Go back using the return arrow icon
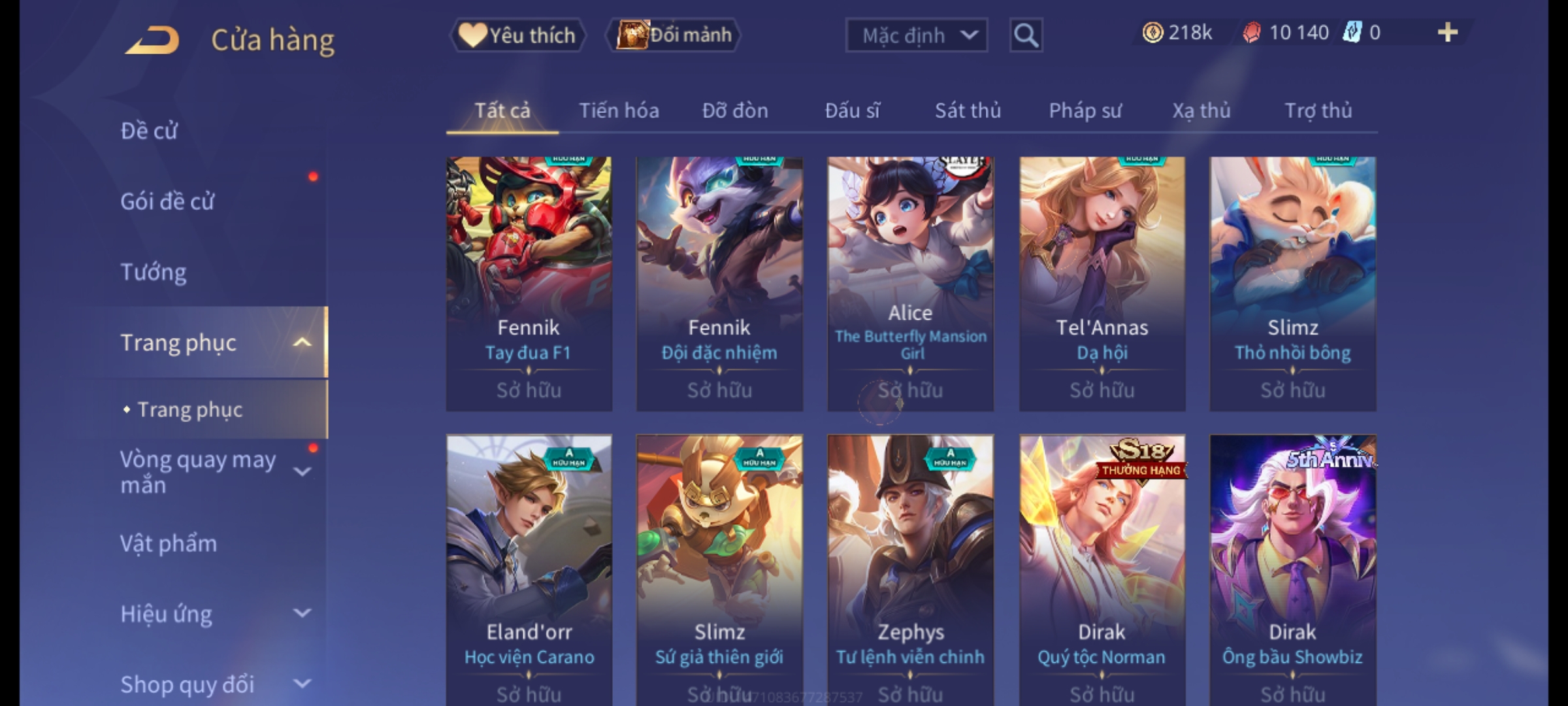1568x706 pixels. (152, 40)
